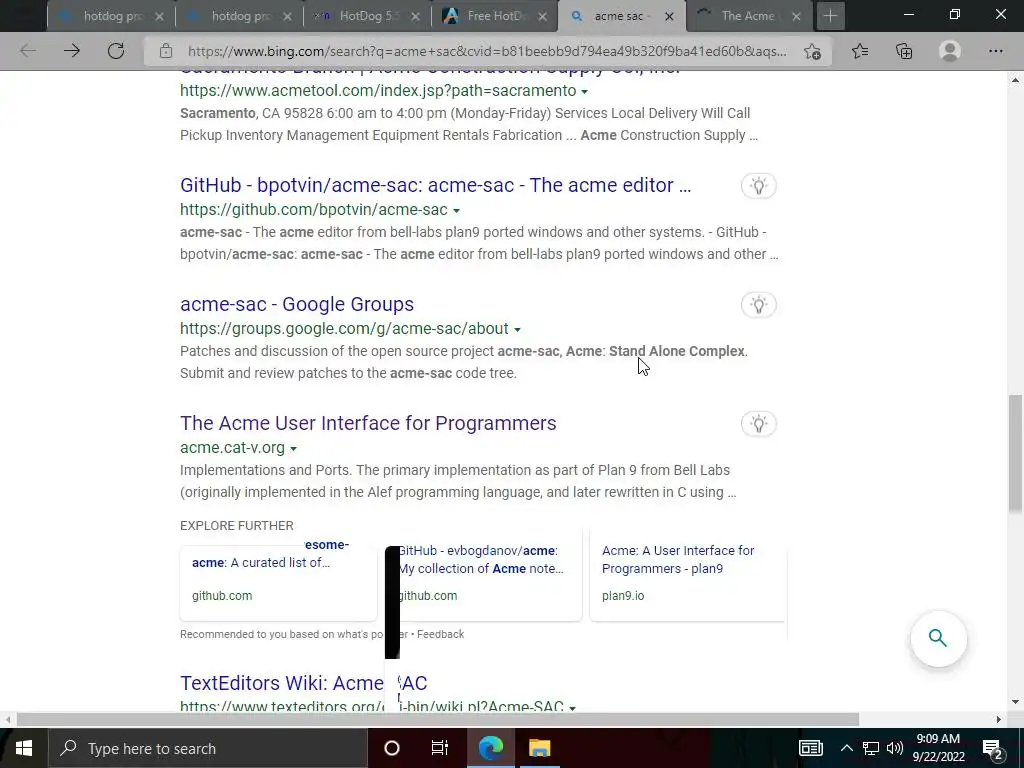Expand dropdown next to acmetool.com URL

[x=584, y=91]
